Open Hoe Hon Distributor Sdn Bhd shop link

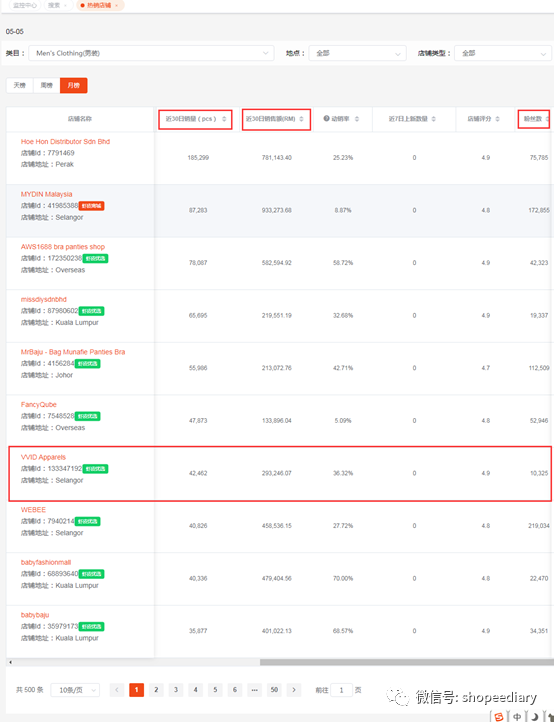[65, 142]
